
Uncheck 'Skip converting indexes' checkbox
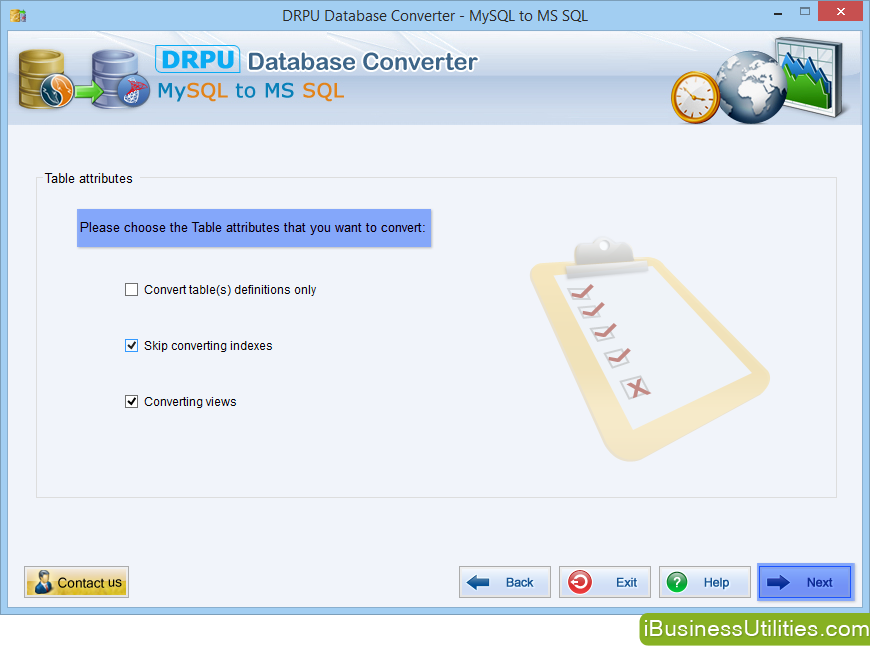coord(131,346)
